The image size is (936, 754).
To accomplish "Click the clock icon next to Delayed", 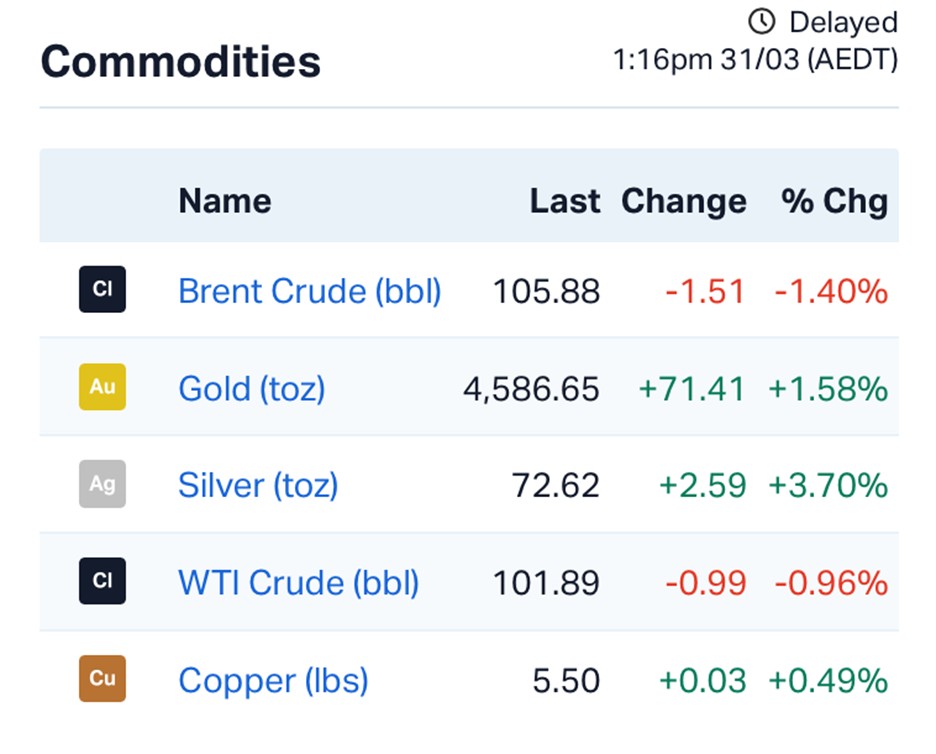I will coord(762,21).
